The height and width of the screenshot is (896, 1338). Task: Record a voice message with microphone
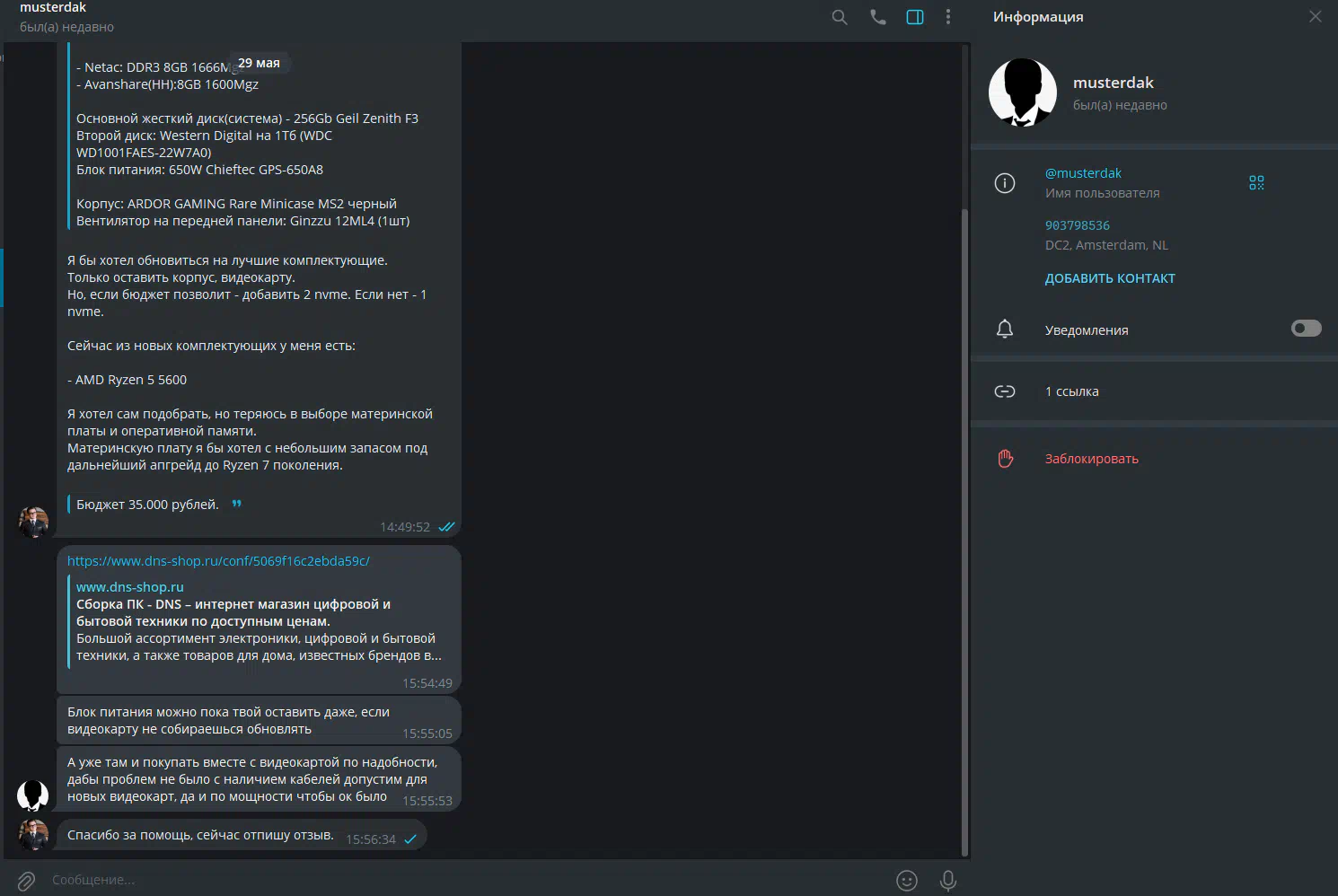[947, 881]
